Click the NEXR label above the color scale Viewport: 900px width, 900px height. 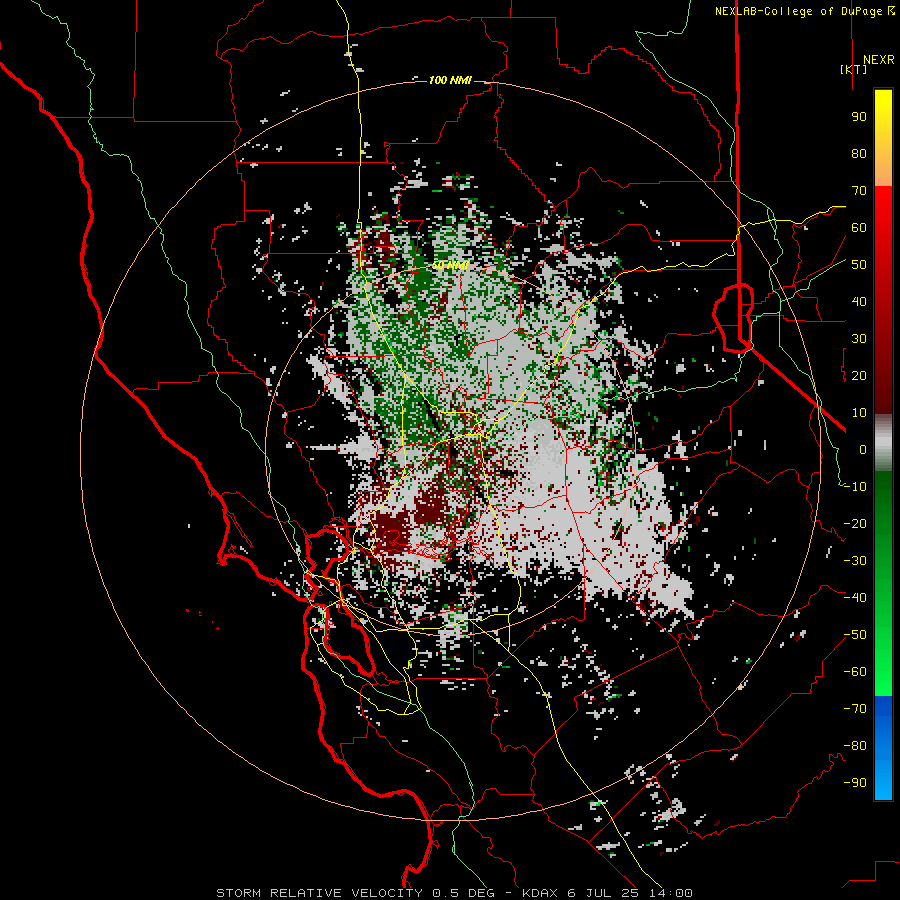point(878,60)
